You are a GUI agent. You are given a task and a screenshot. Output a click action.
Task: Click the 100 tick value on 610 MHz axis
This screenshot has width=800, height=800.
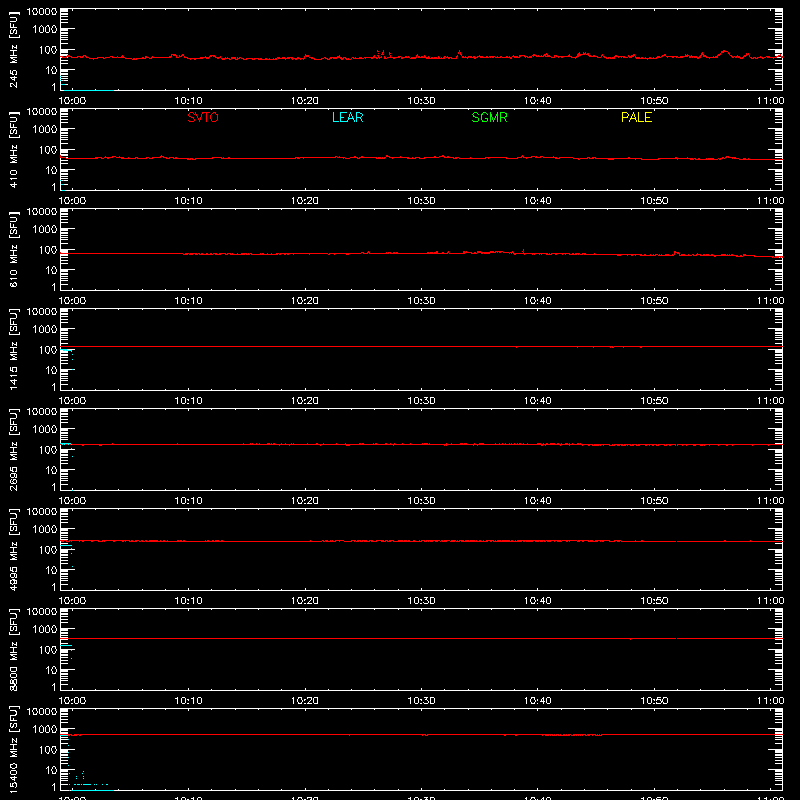pyautogui.click(x=48, y=250)
